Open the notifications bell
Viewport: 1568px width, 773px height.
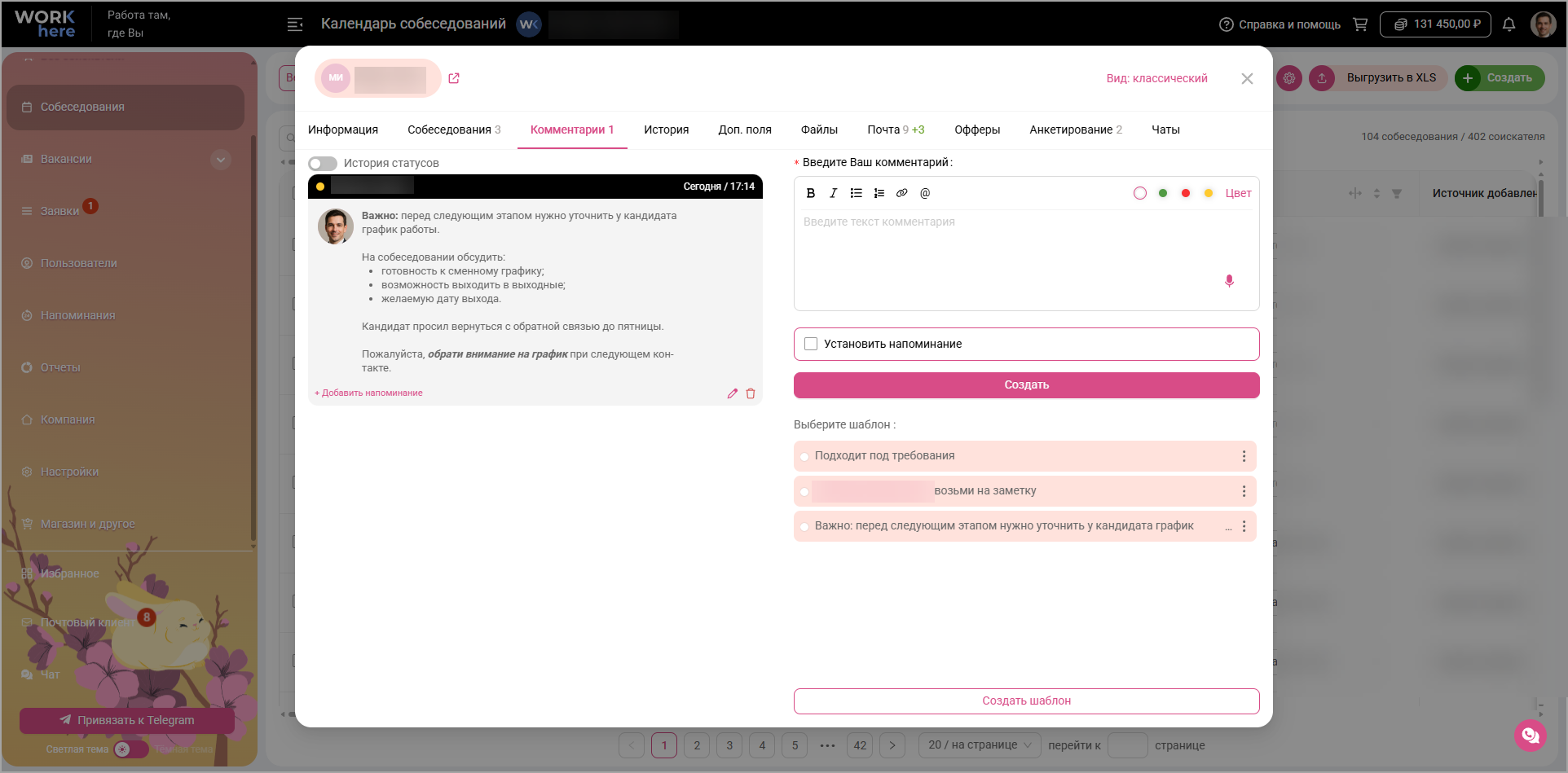tap(1509, 24)
